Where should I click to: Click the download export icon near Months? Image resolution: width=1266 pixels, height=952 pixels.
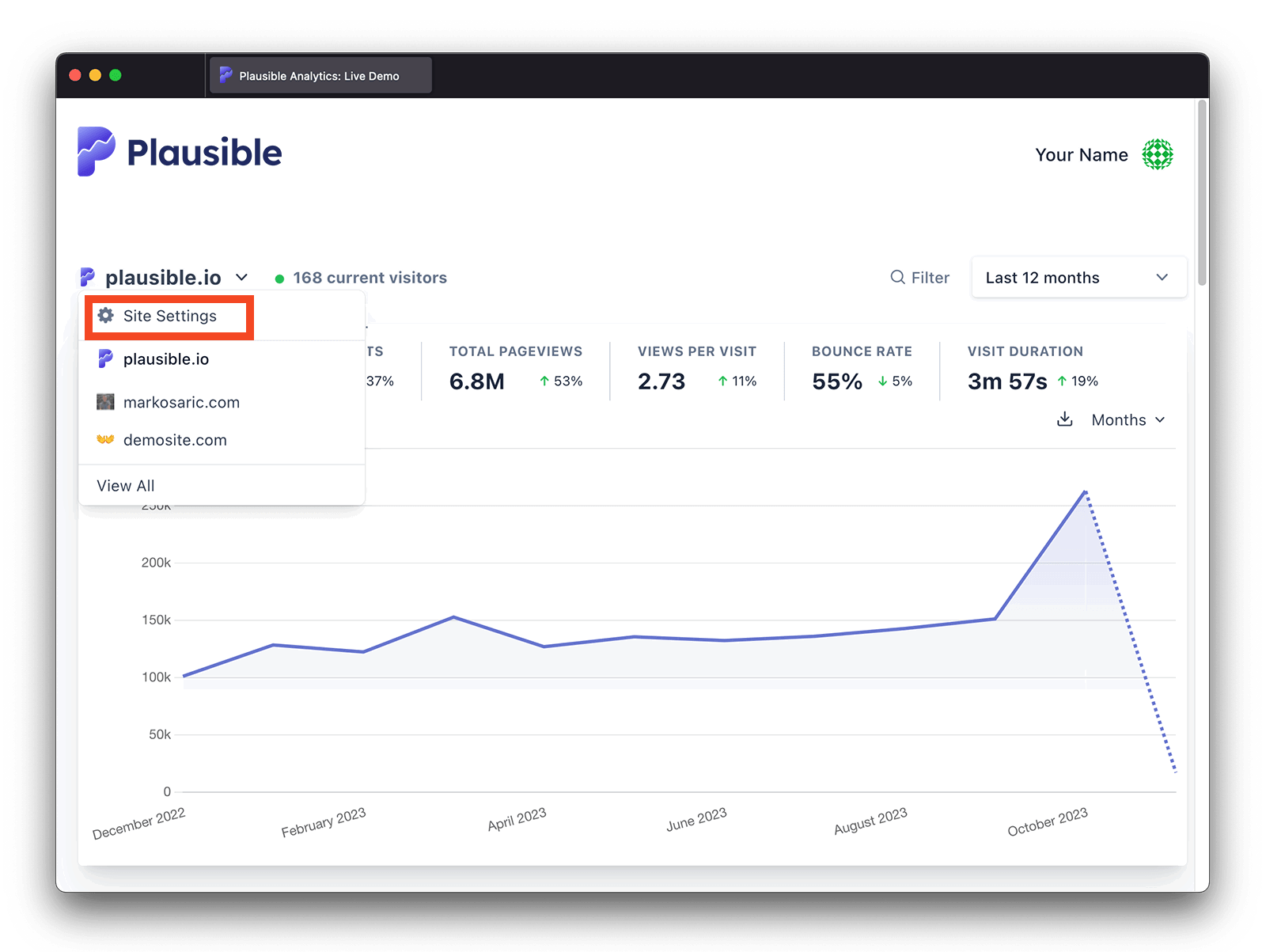(x=1064, y=419)
